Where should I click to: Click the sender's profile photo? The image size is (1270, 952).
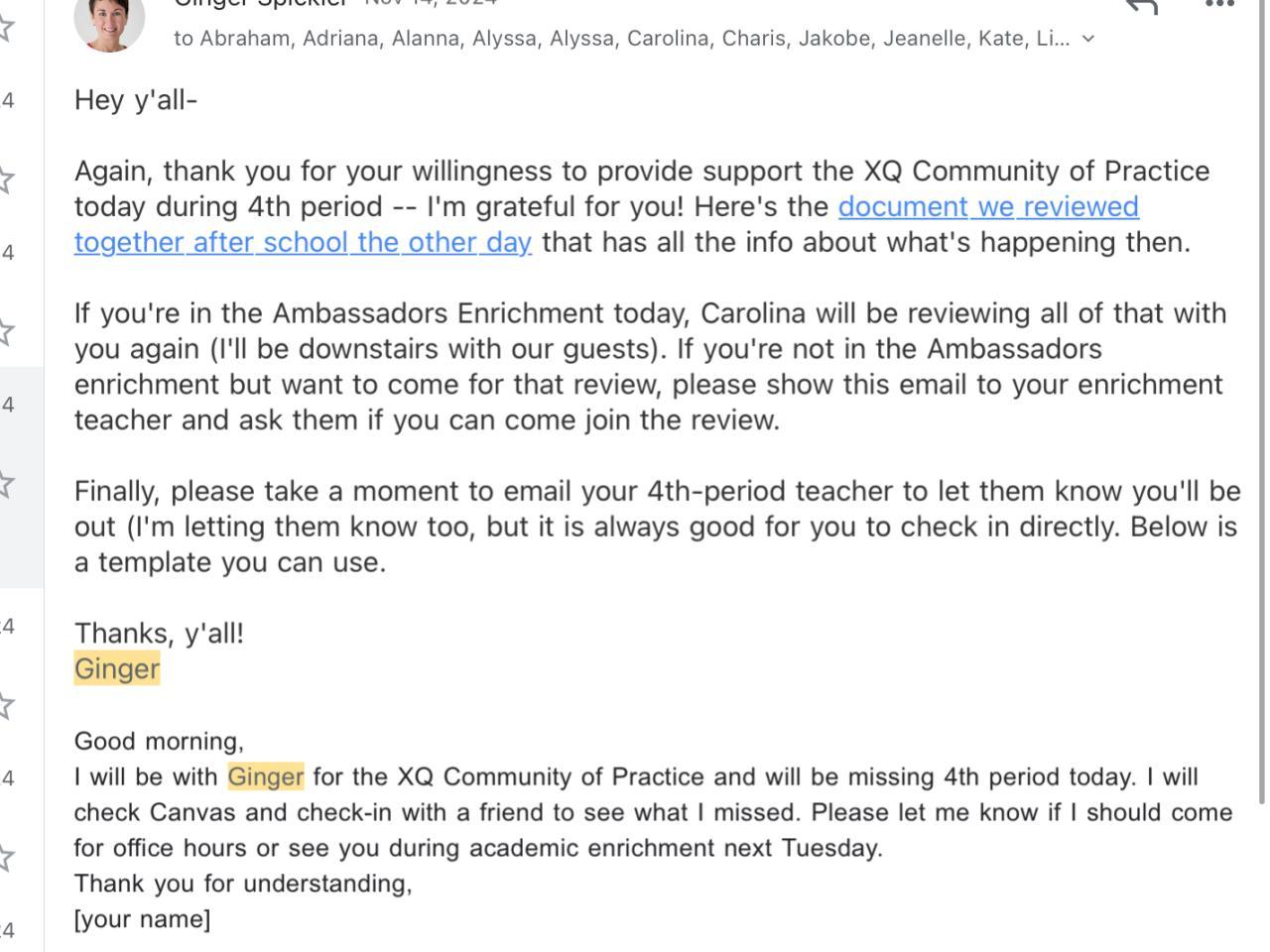109,20
